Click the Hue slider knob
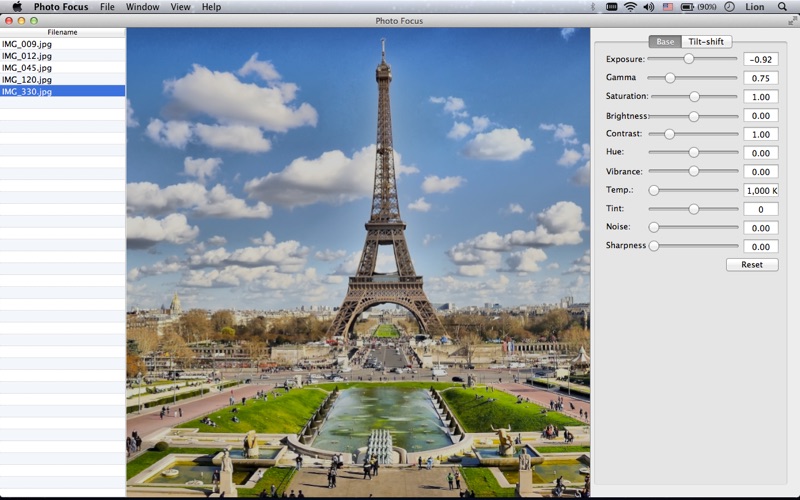Viewport: 800px width, 500px height. coord(693,152)
